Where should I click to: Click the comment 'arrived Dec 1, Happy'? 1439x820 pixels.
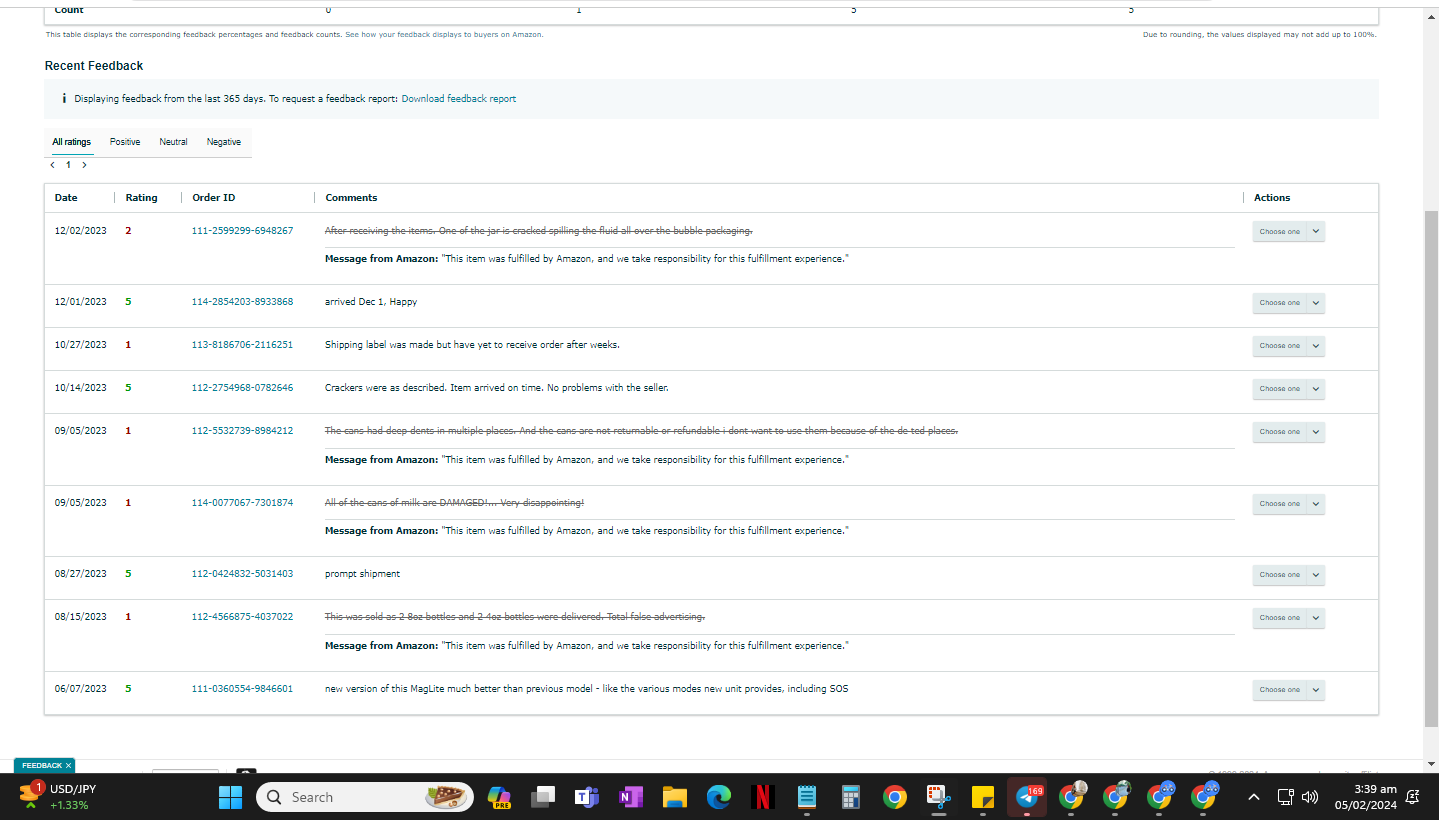coord(371,301)
